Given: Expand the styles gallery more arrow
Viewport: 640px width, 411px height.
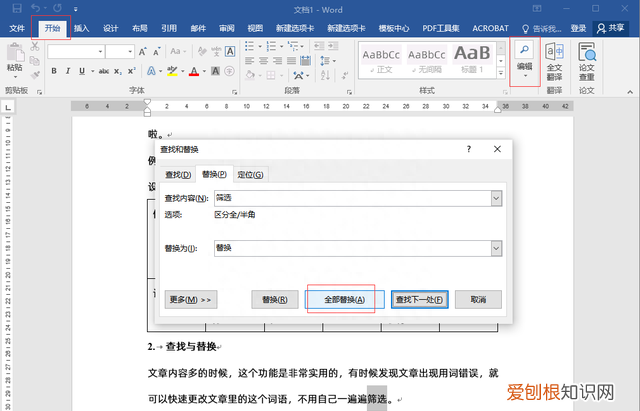Looking at the screenshot, I should [501, 73].
